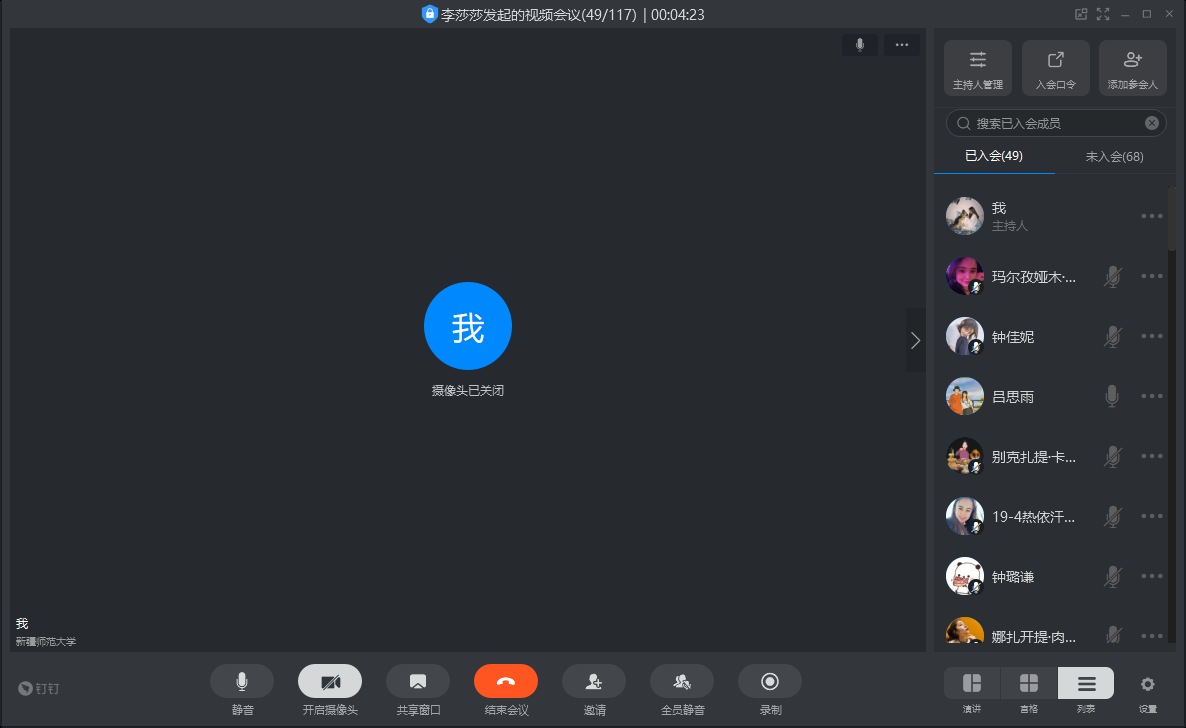Start recording with the 录制 button

770,682
